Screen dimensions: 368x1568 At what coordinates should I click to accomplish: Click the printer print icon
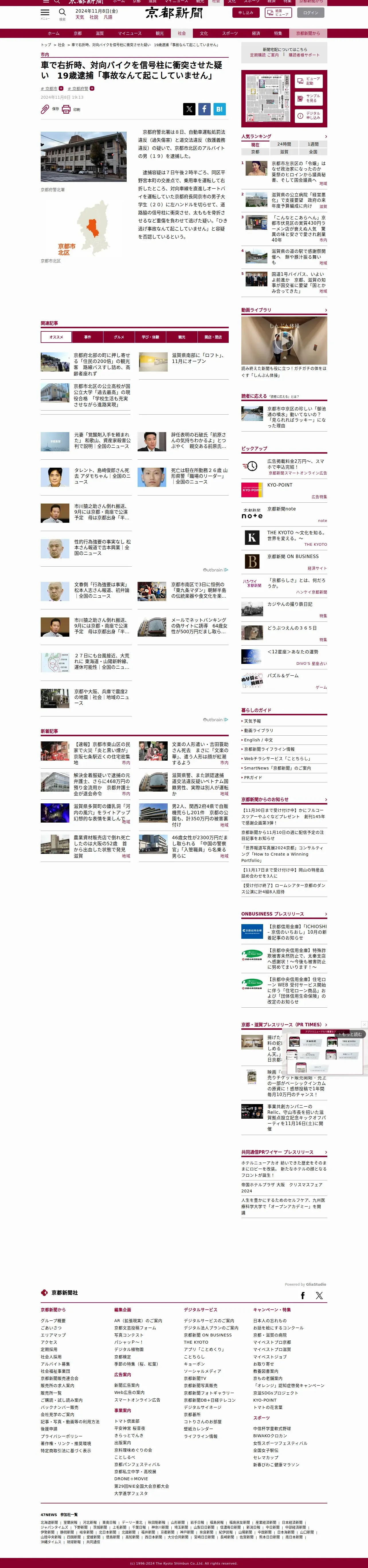click(x=66, y=110)
